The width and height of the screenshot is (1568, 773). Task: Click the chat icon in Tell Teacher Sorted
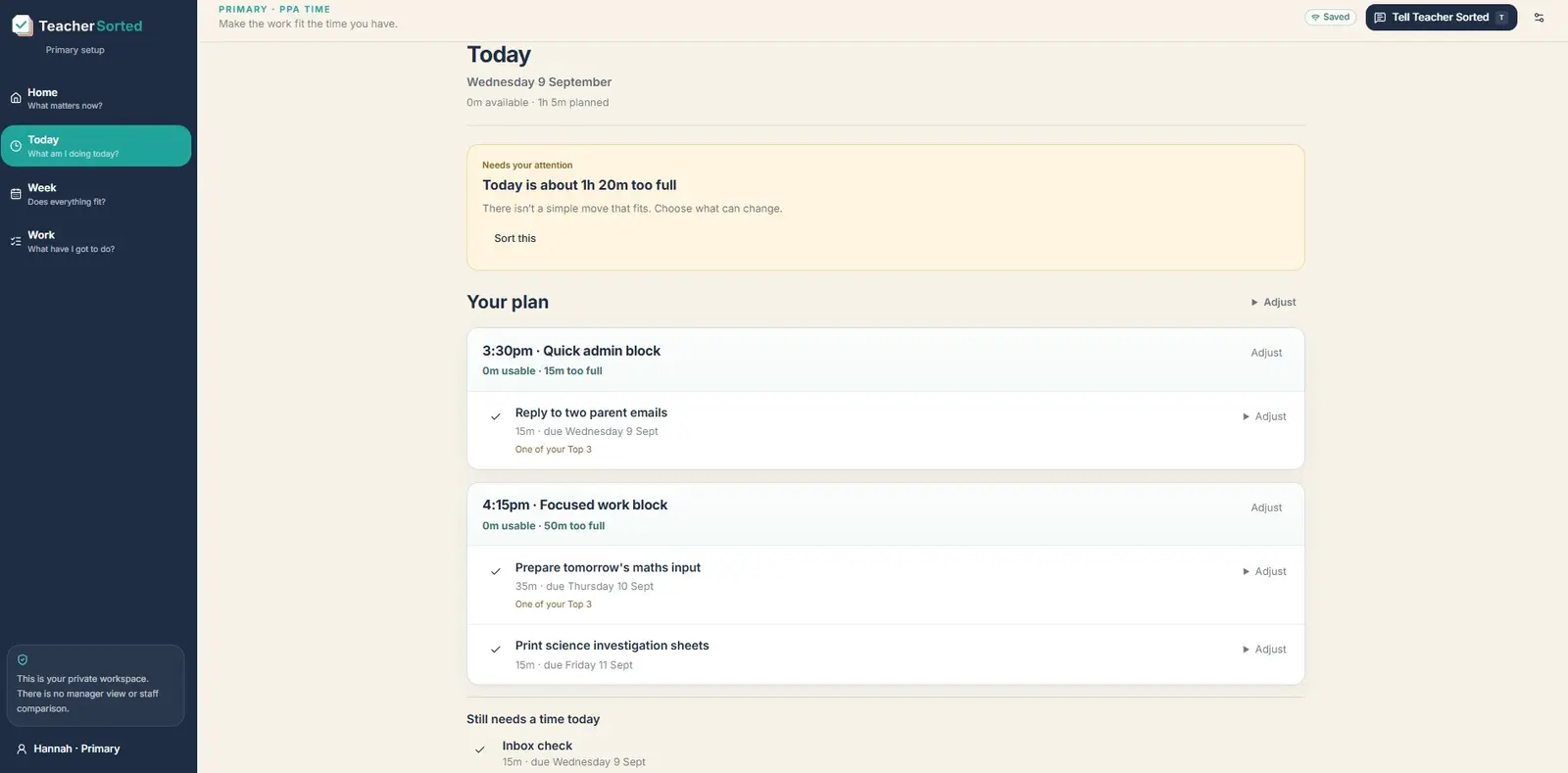coord(1380,18)
